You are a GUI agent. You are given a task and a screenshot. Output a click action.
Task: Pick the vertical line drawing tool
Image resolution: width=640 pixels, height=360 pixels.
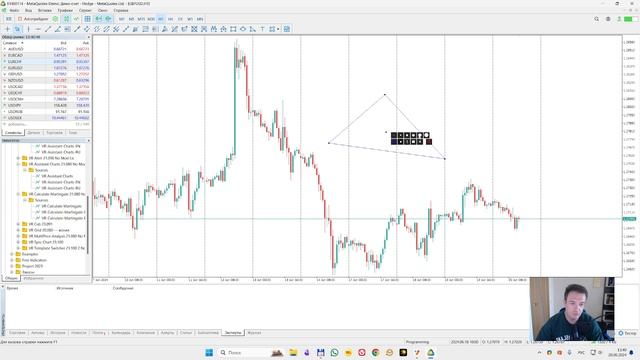28,29
